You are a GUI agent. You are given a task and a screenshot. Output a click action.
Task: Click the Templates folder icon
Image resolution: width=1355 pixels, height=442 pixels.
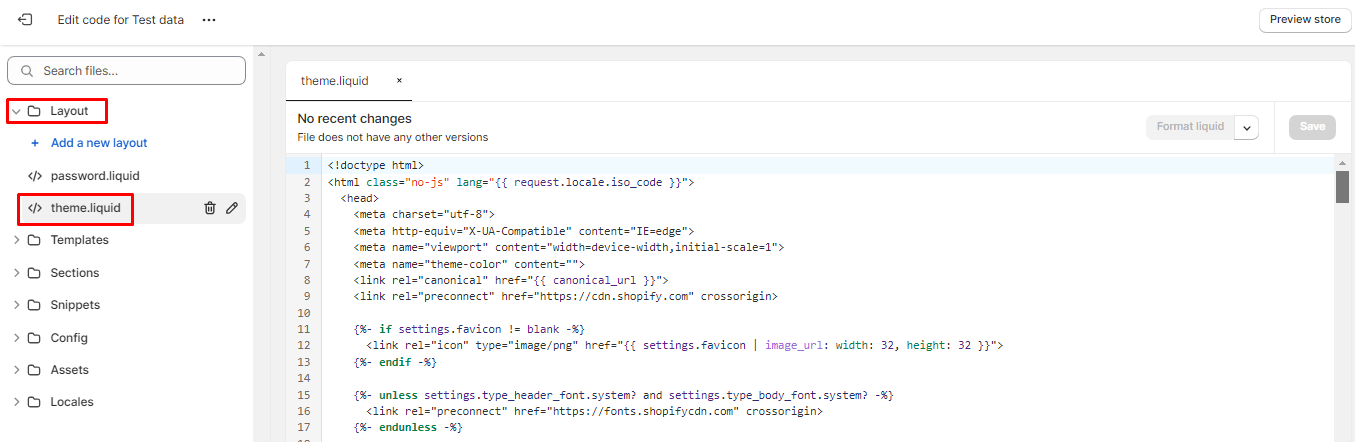pos(34,240)
